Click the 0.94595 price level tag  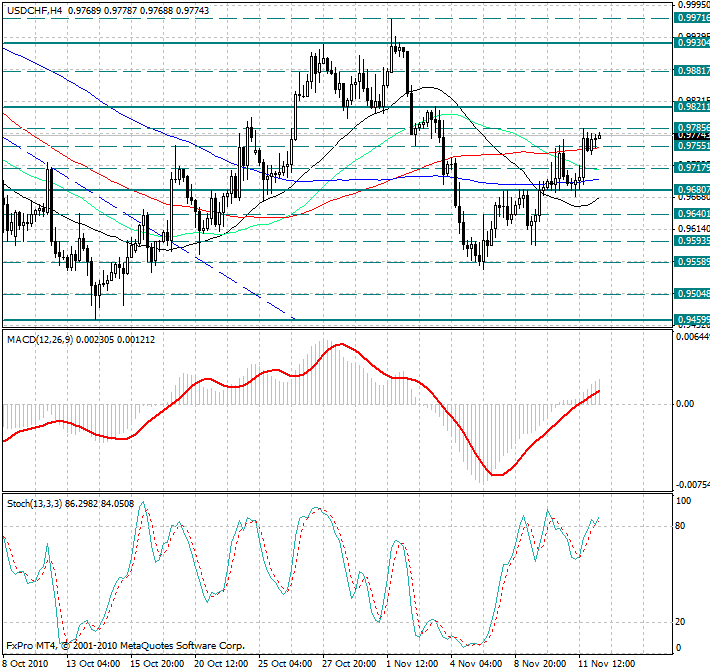[692, 320]
